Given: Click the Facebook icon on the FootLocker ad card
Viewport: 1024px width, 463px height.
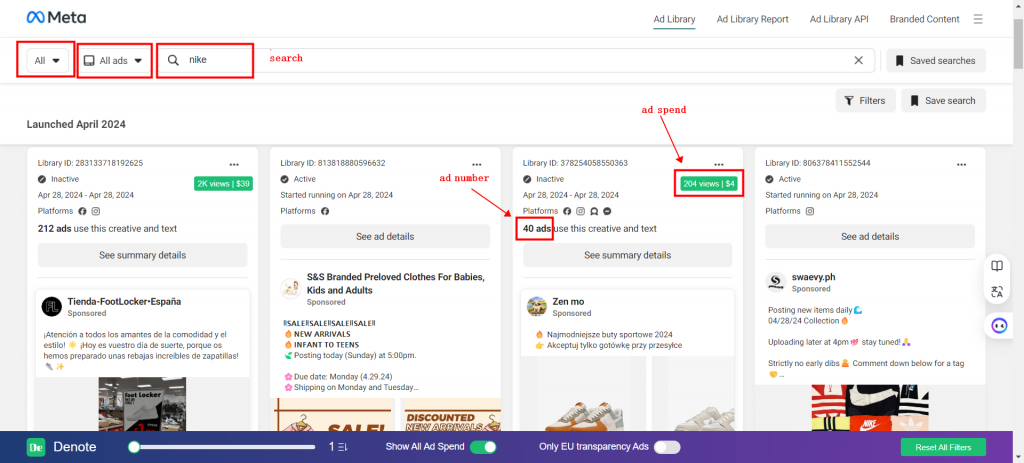Looking at the screenshot, I should tap(82, 211).
